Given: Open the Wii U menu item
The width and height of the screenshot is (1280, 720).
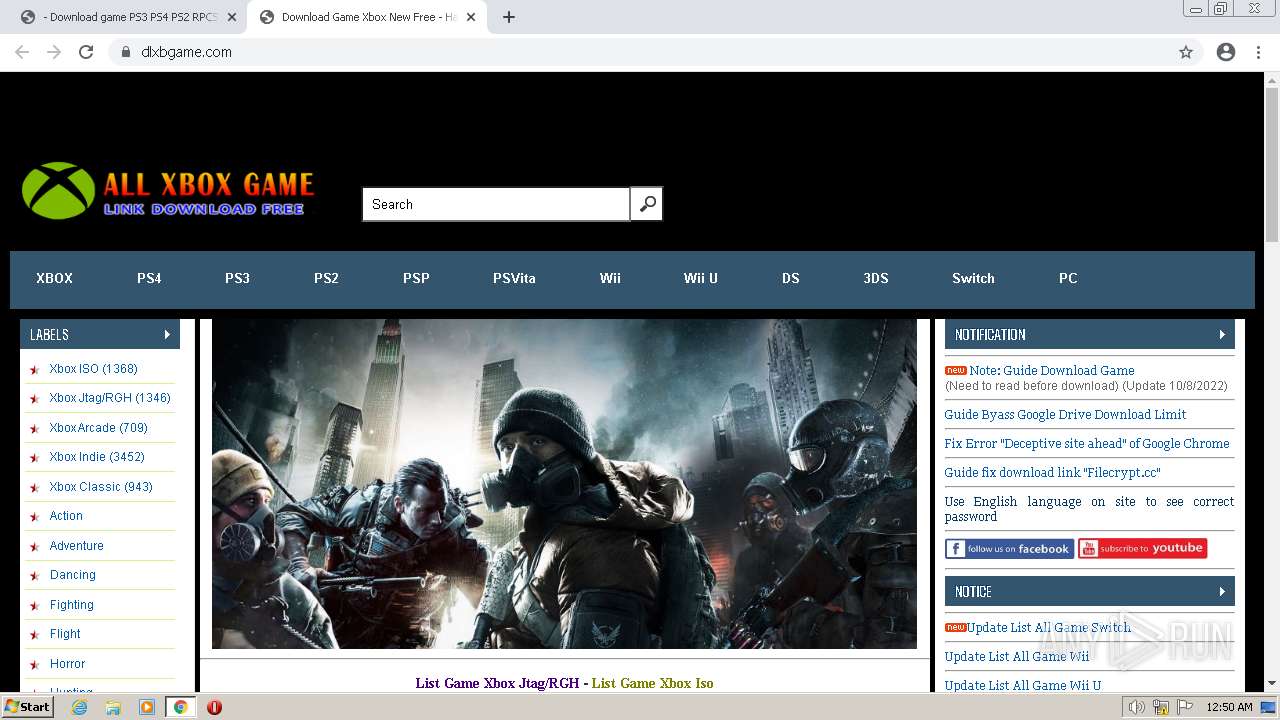Looking at the screenshot, I should pos(700,278).
